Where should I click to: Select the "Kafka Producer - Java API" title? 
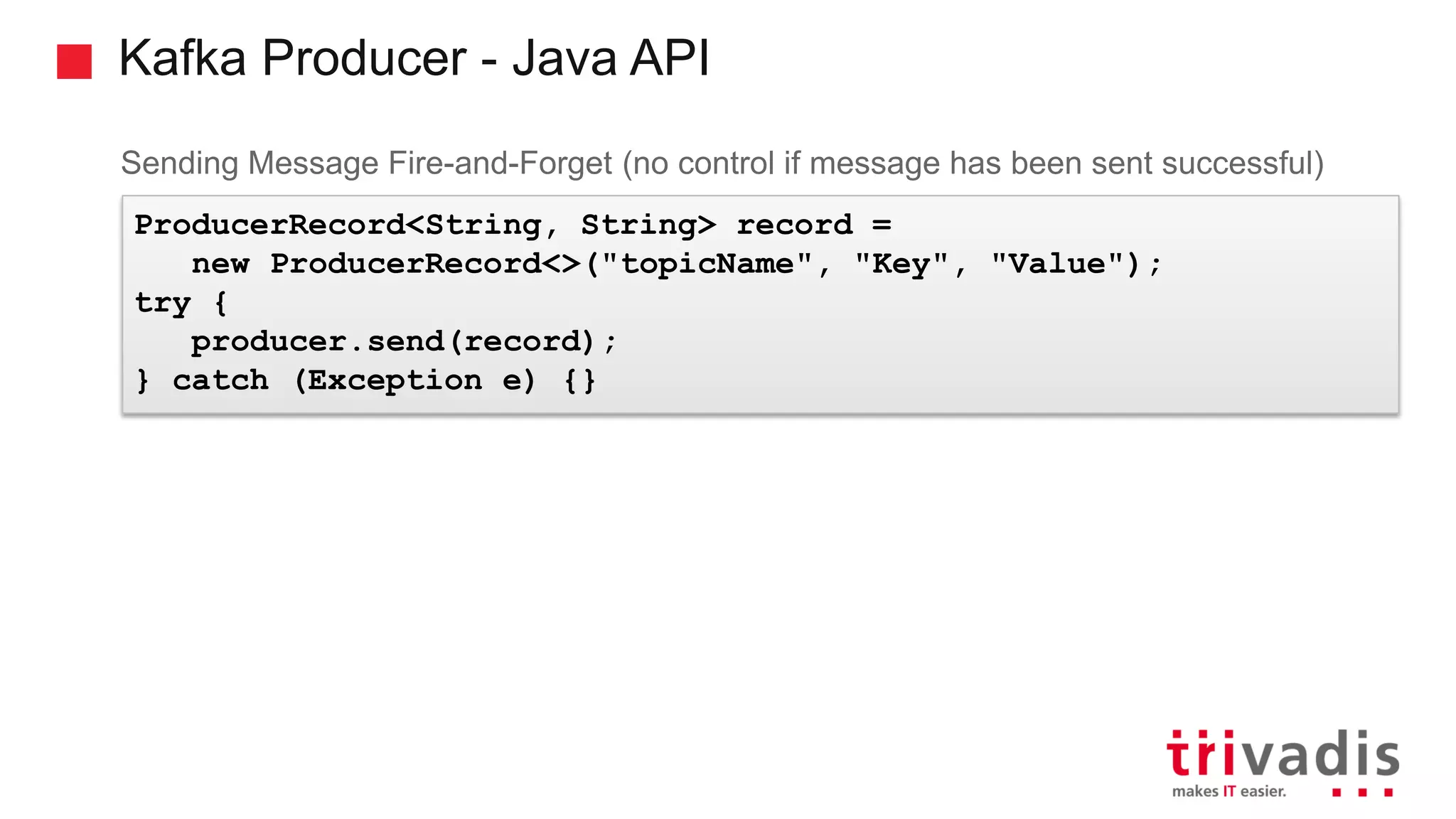414,58
